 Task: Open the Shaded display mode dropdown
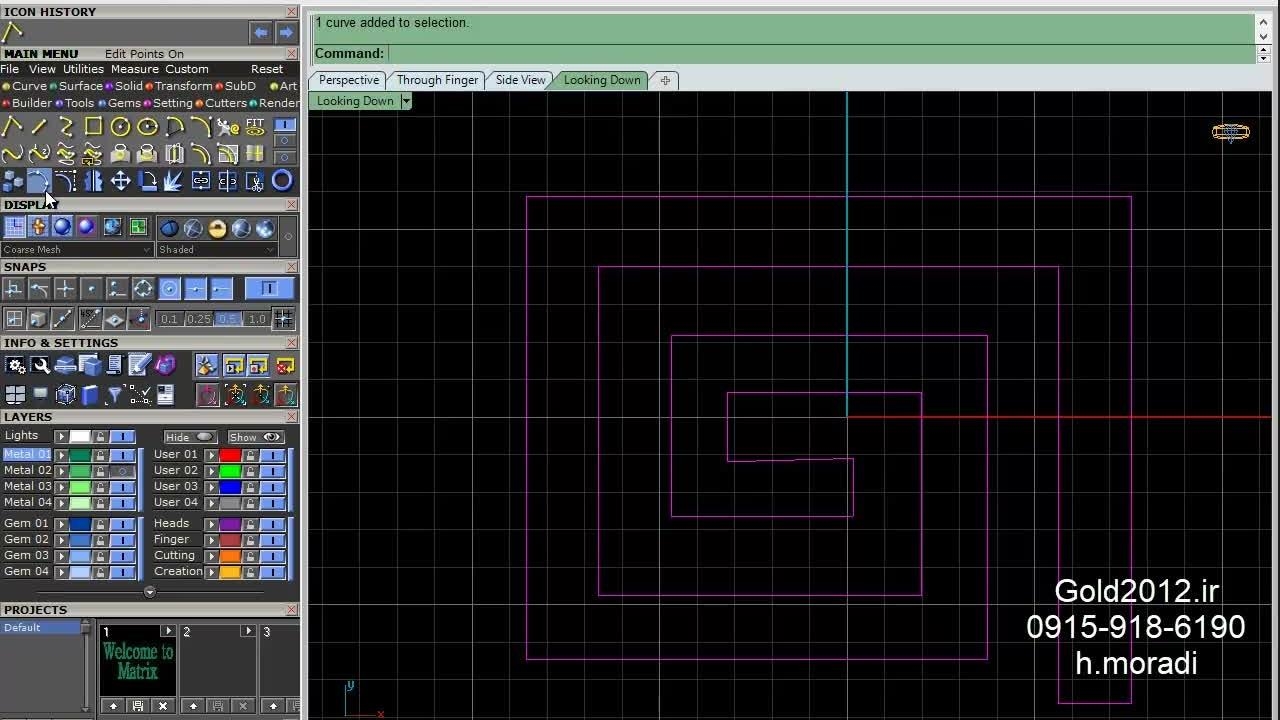point(215,250)
